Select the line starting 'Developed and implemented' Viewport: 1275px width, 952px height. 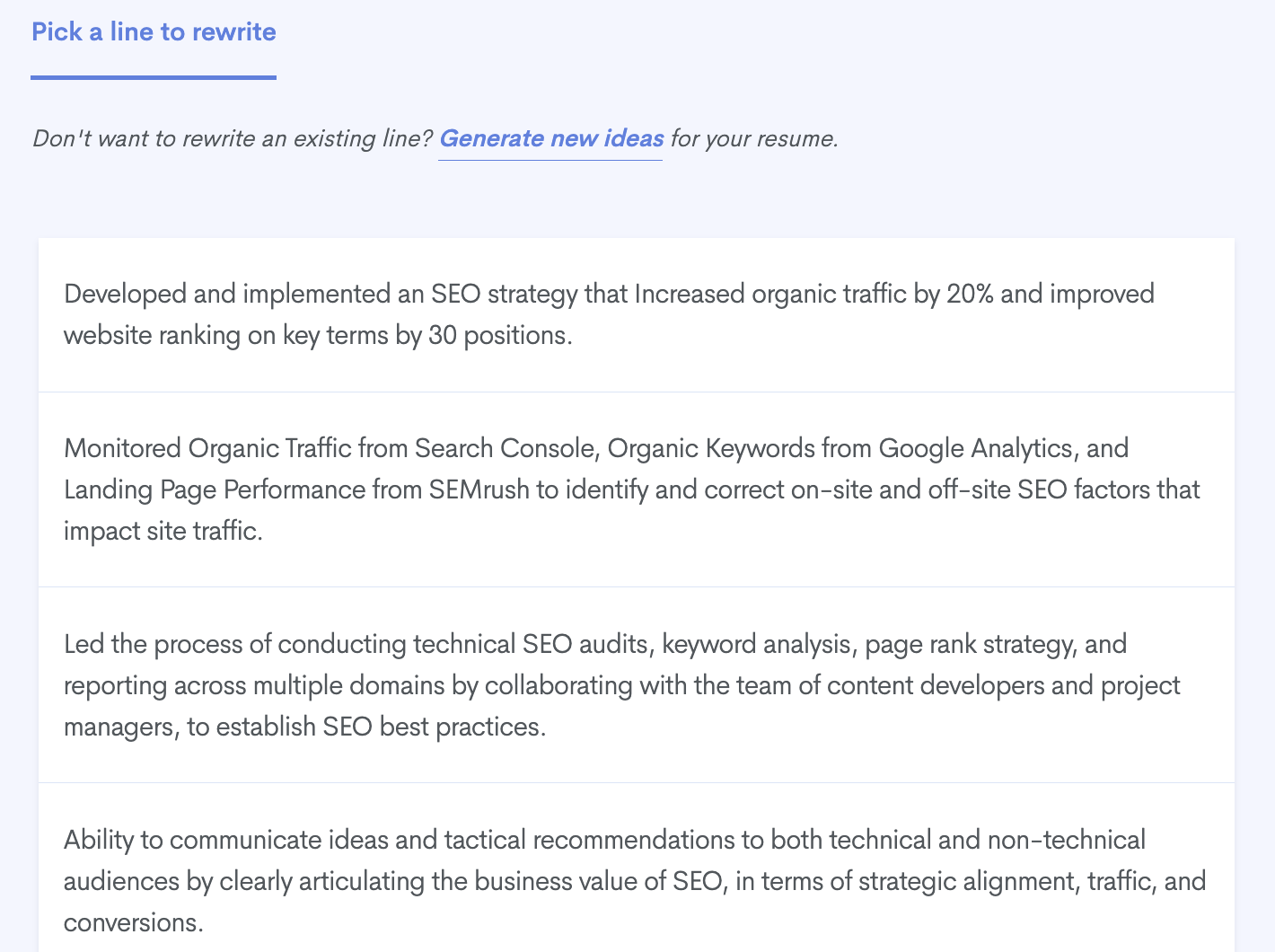tap(637, 315)
